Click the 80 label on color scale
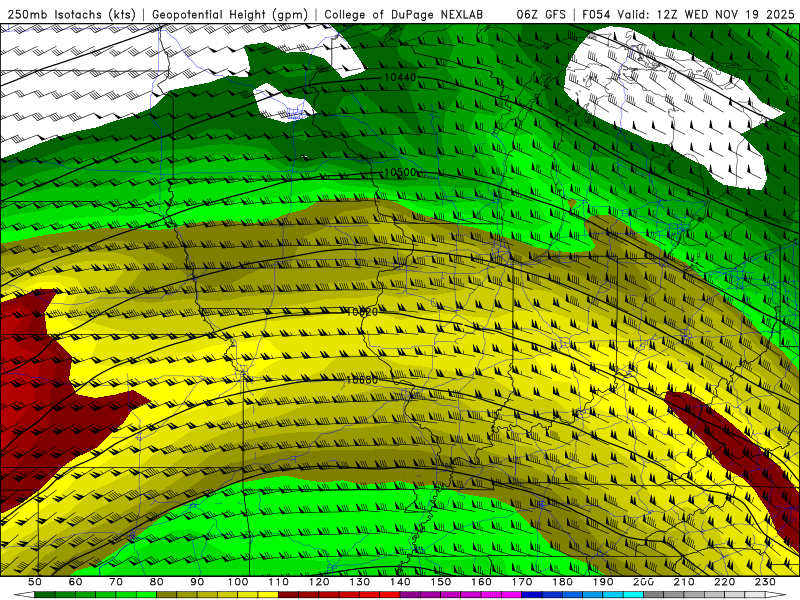This screenshot has width=800, height=600. (157, 582)
